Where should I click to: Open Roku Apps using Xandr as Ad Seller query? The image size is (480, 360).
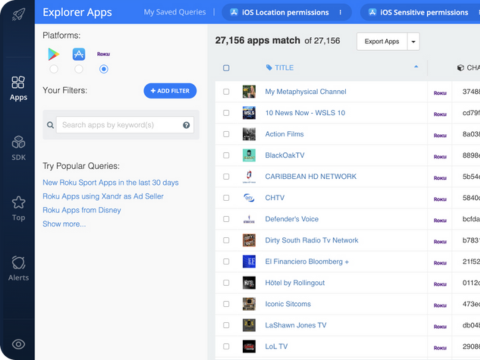(103, 196)
